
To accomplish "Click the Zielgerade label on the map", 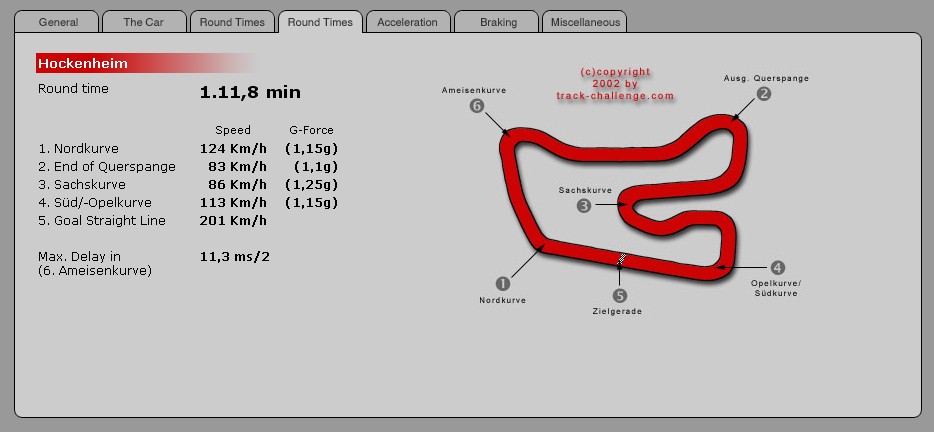I will (617, 311).
